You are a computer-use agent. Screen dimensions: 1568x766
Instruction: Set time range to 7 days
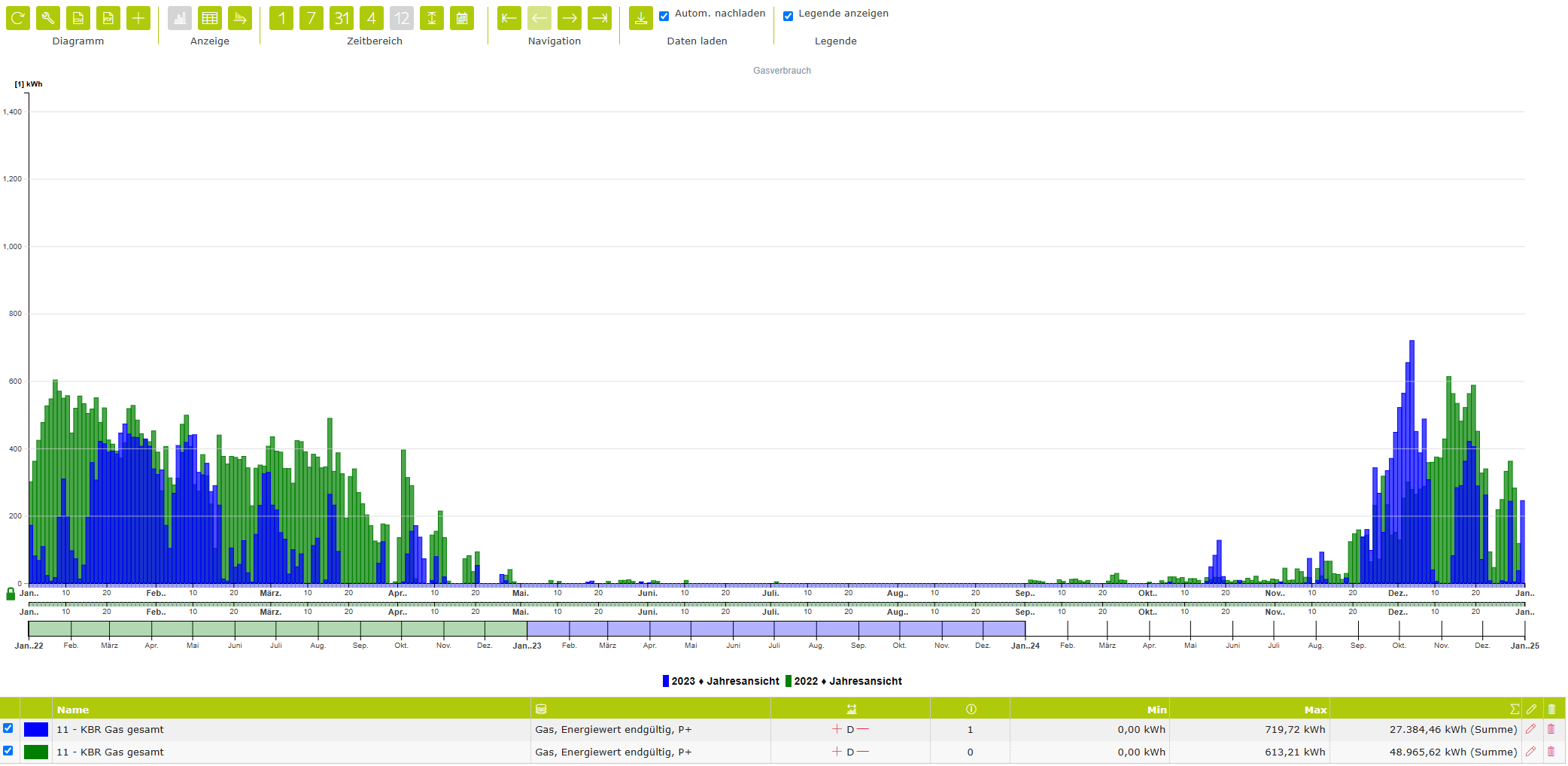[311, 18]
